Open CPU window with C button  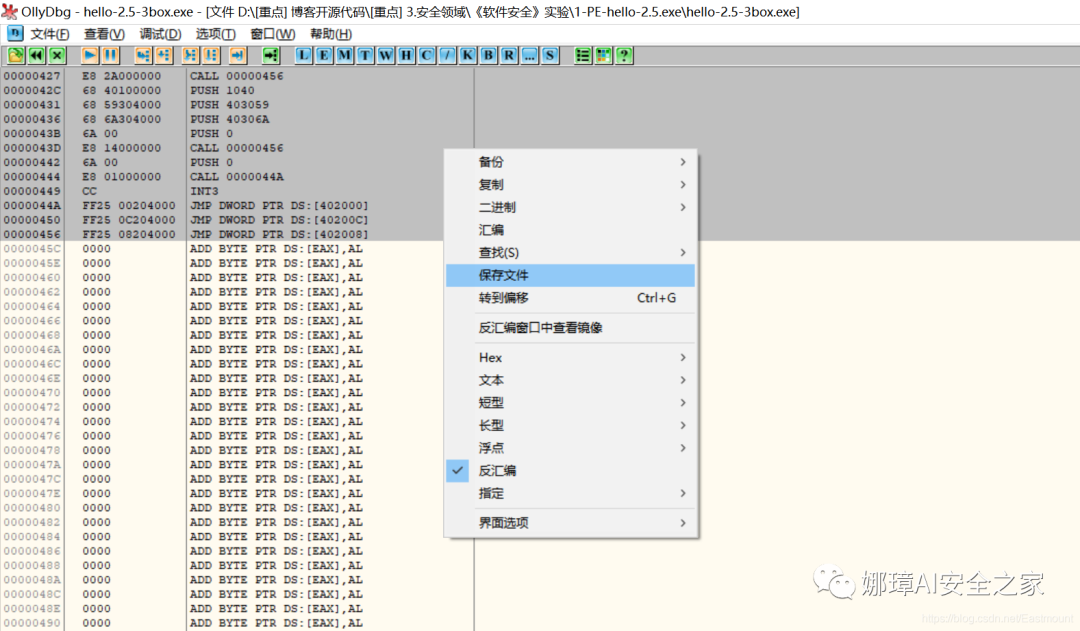tap(427, 56)
